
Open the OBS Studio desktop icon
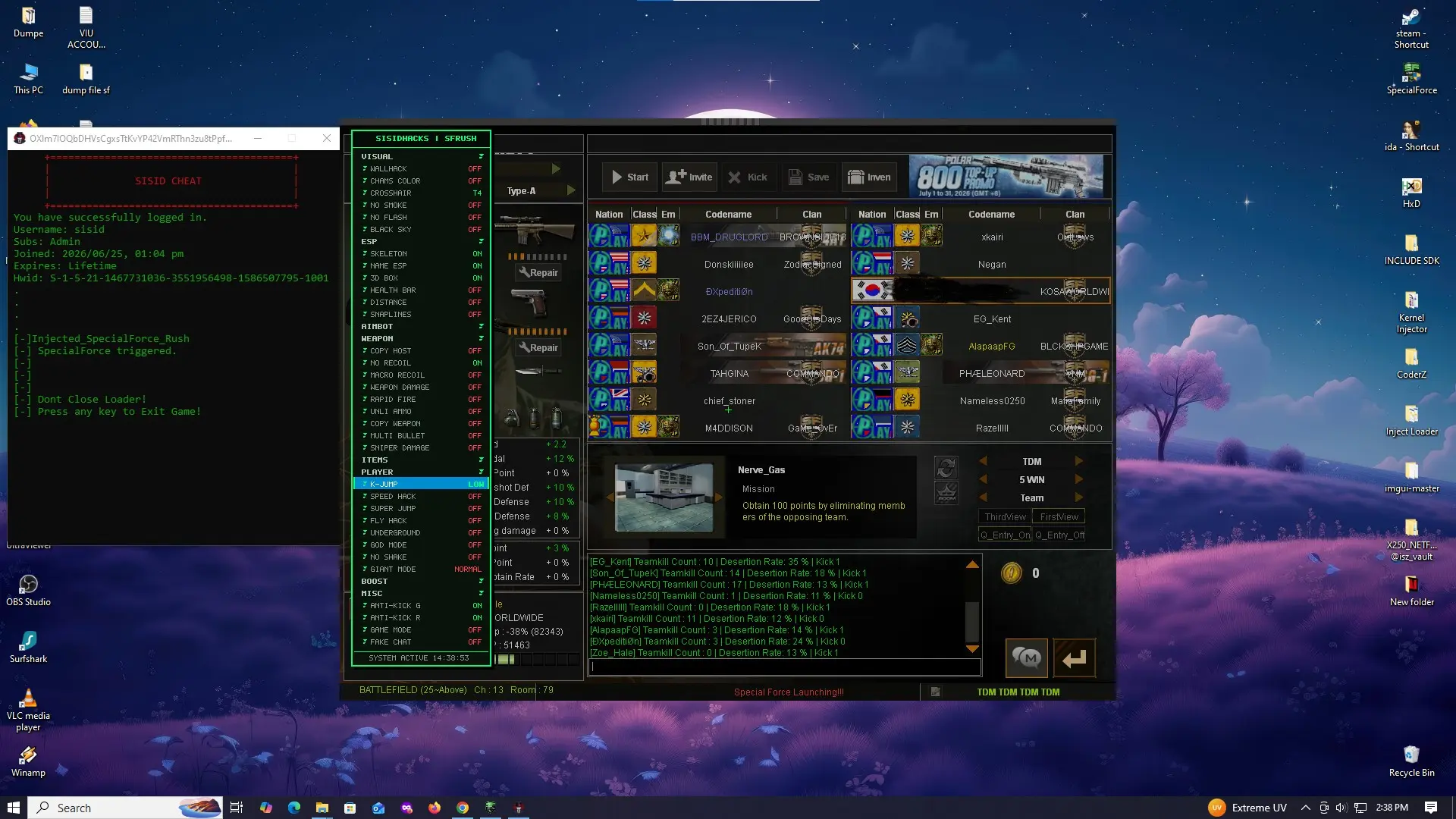[x=29, y=591]
